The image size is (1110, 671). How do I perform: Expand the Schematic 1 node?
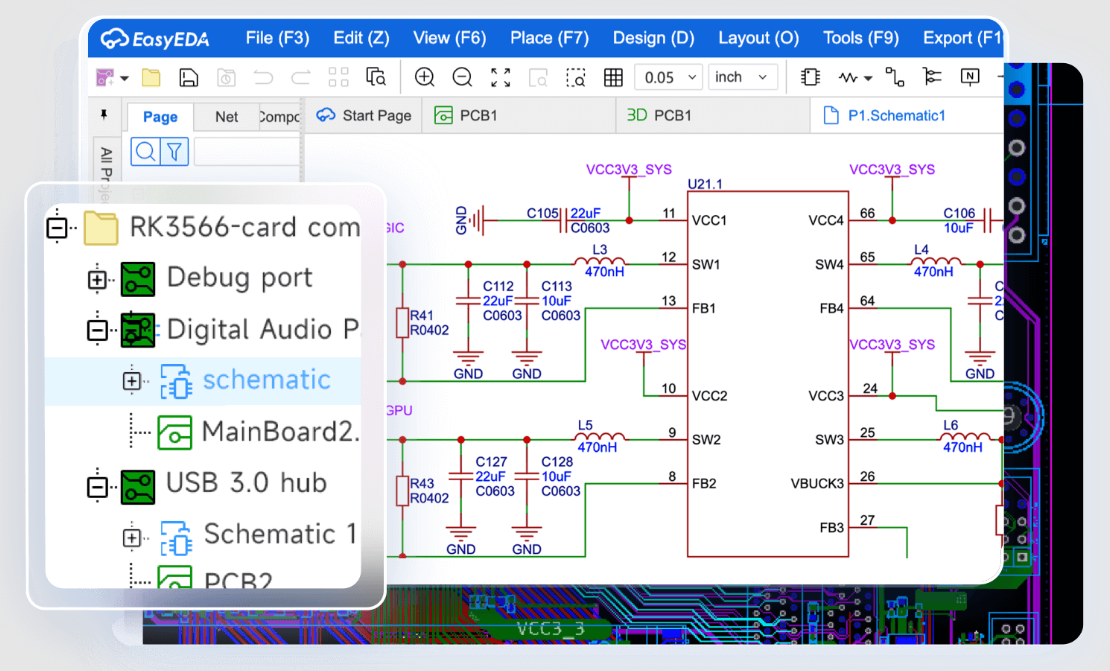pyautogui.click(x=132, y=538)
